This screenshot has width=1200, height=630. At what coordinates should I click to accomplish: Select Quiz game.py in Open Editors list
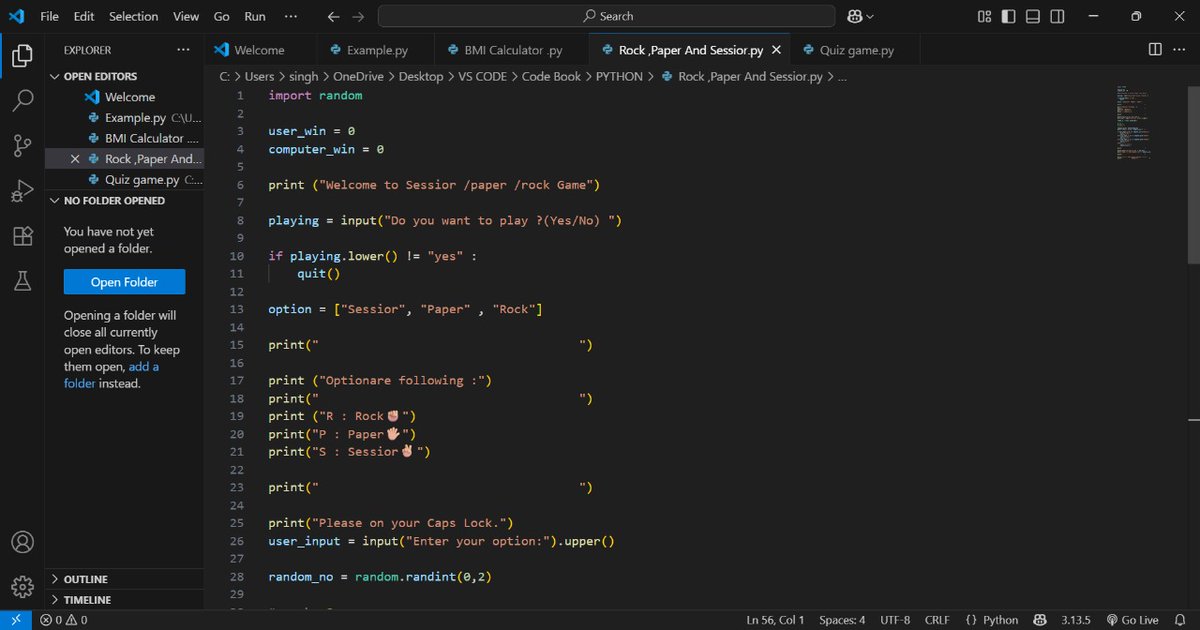[125, 180]
